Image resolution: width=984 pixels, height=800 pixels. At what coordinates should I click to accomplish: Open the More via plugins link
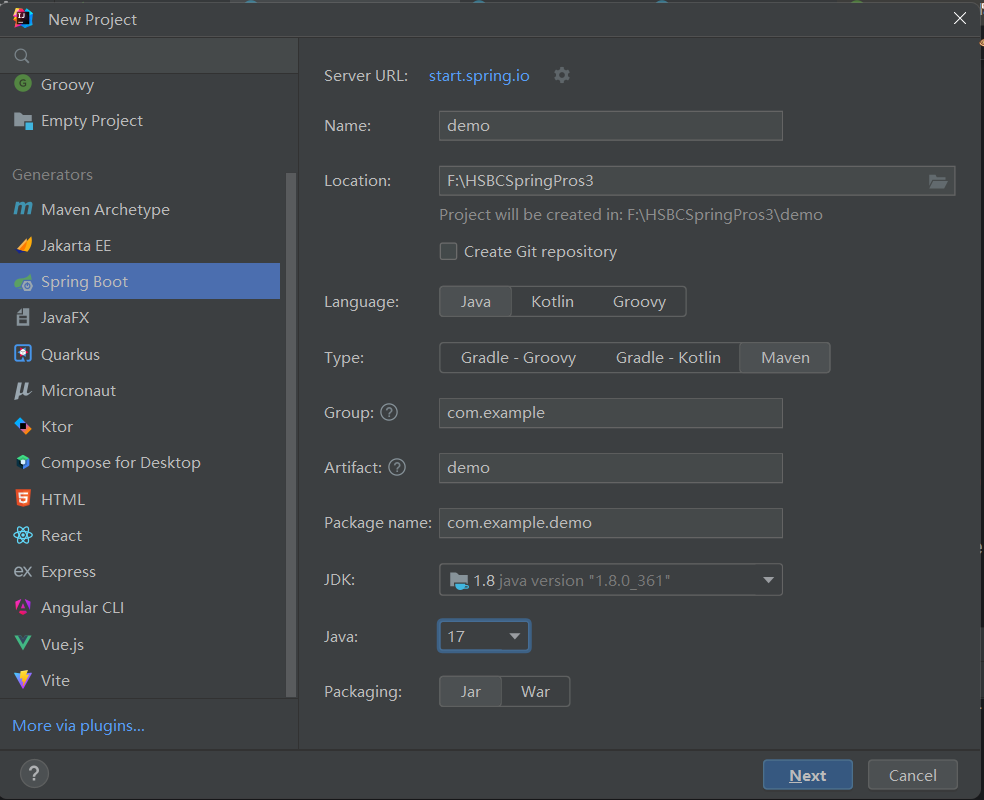(78, 725)
